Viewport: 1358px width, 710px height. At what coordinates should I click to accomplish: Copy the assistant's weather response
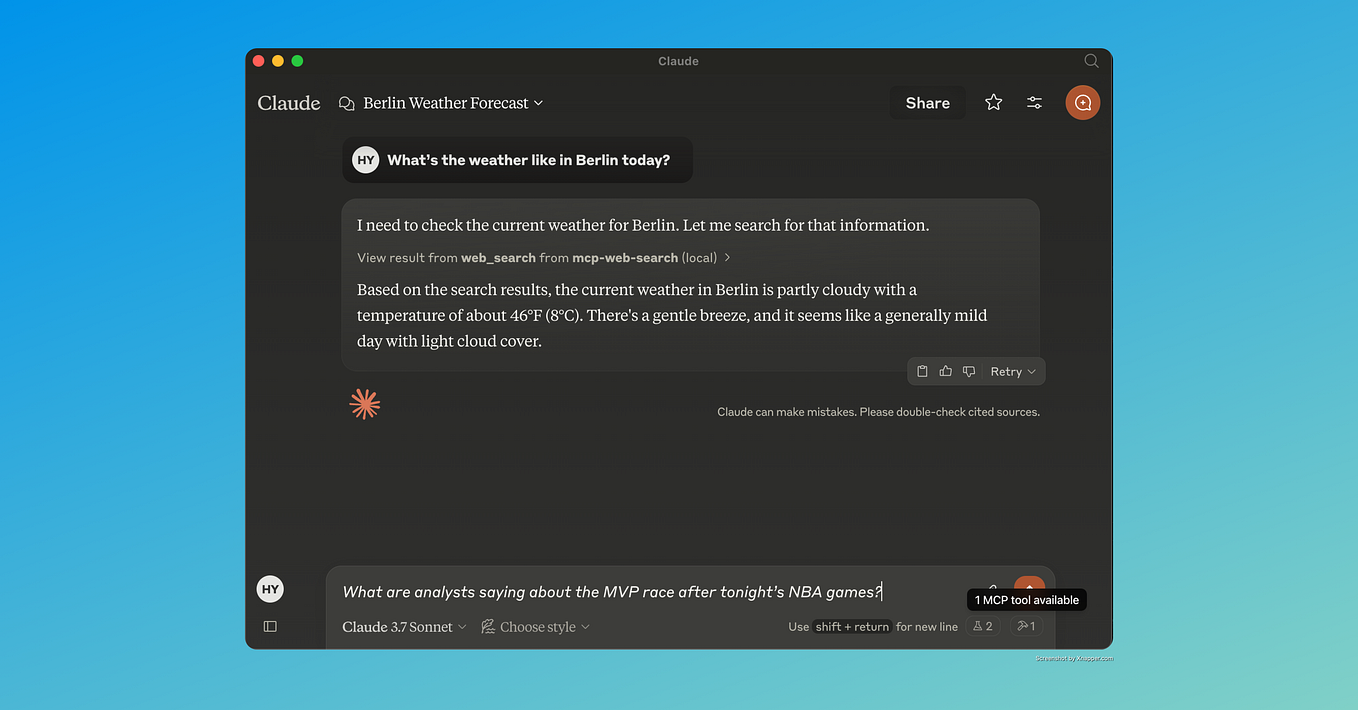(922, 371)
